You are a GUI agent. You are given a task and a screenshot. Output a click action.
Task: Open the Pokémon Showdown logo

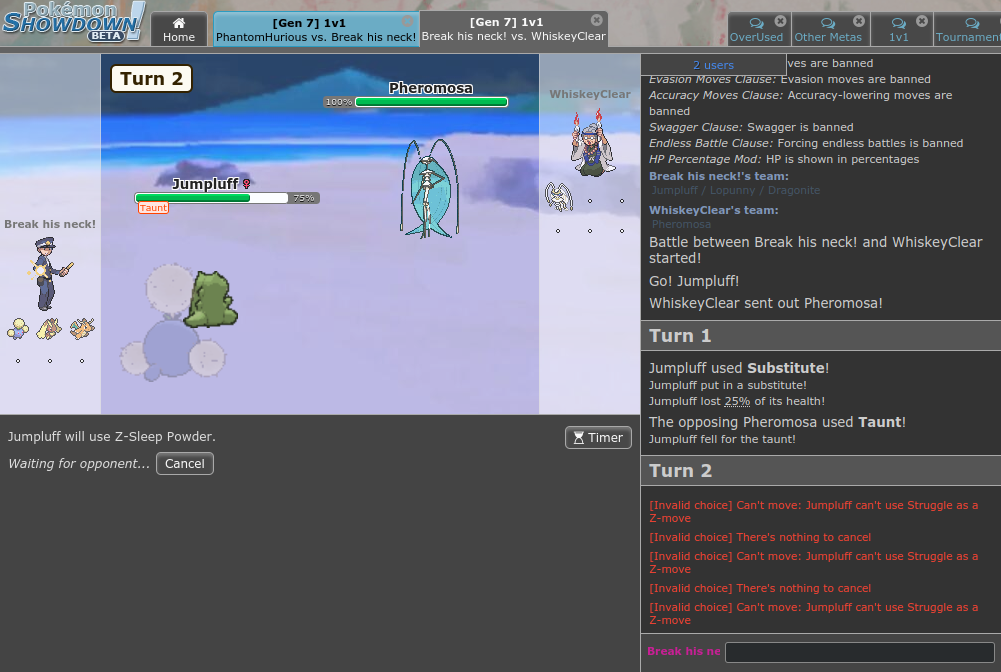pos(73,22)
